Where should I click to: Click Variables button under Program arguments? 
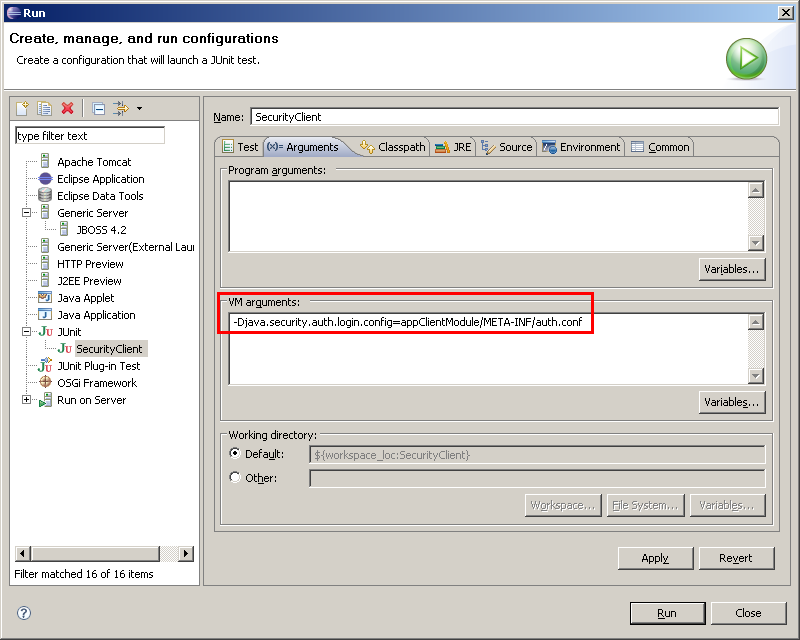coord(732,269)
